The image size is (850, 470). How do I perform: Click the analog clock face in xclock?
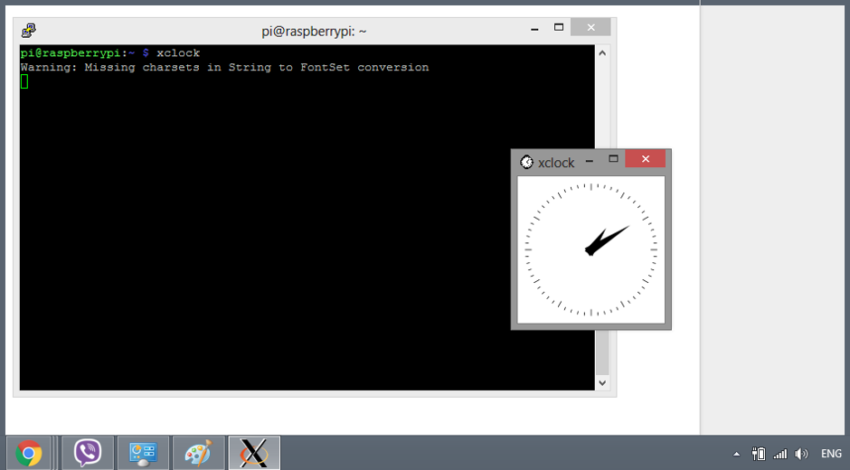click(591, 249)
